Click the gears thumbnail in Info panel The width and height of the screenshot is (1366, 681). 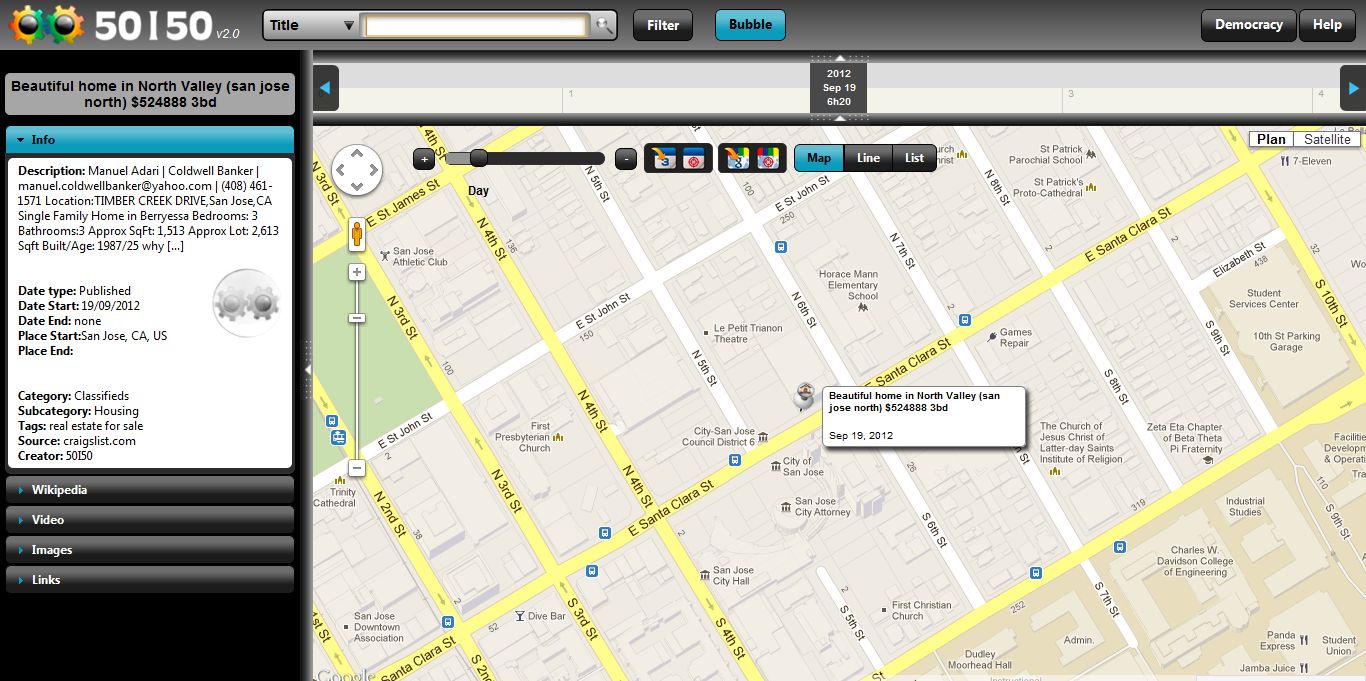pyautogui.click(x=246, y=303)
